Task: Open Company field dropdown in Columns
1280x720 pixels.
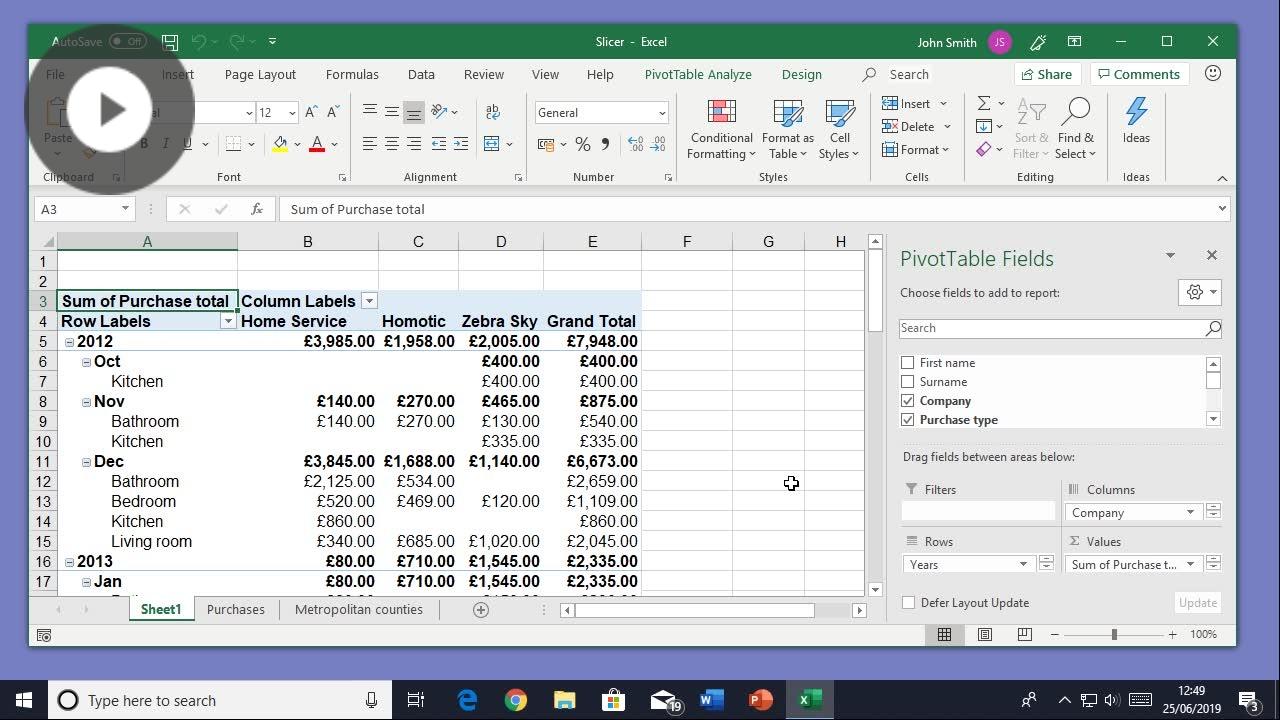Action: [x=1190, y=512]
